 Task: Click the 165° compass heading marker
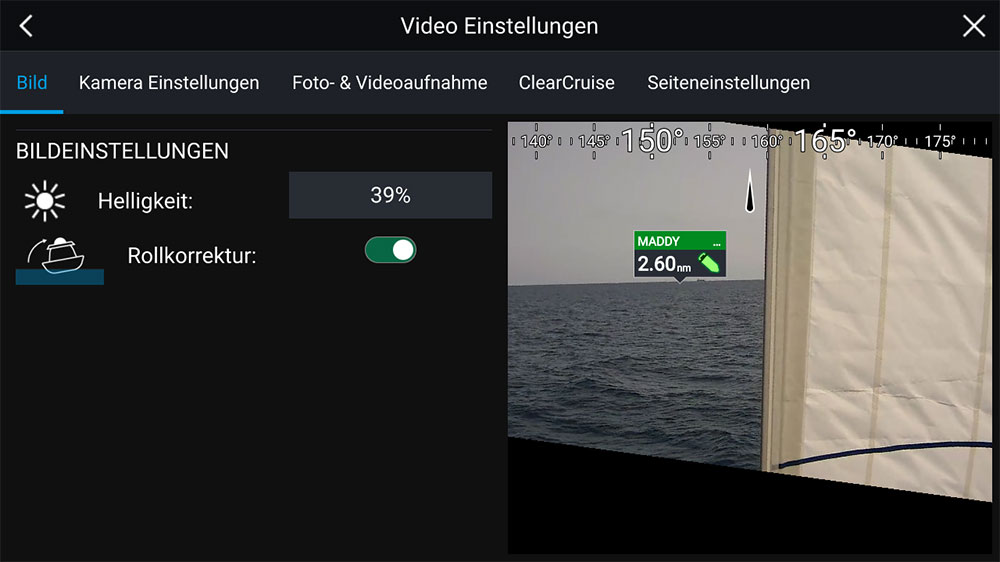825,140
